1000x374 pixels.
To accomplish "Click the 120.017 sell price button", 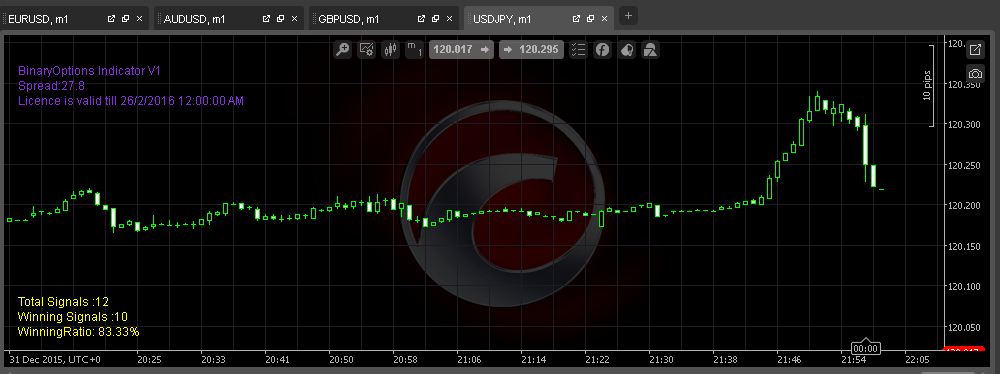I will 461,50.
